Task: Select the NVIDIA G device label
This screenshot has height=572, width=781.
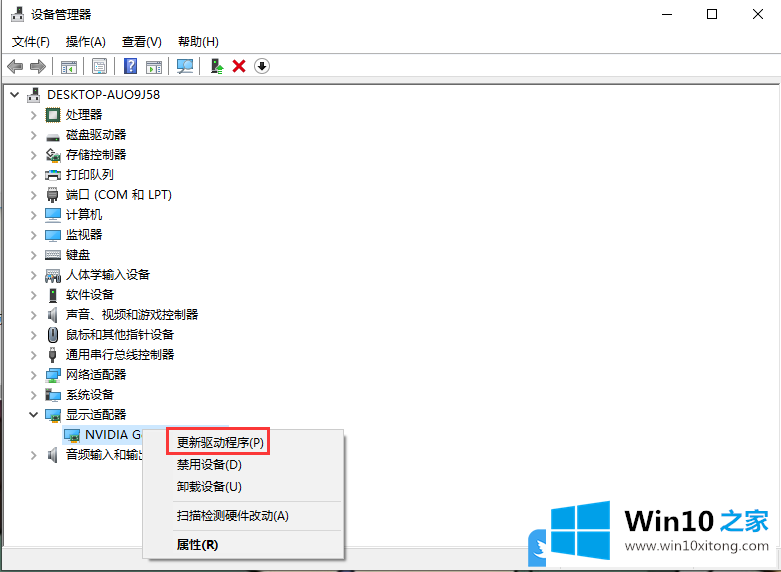Action: coord(113,435)
